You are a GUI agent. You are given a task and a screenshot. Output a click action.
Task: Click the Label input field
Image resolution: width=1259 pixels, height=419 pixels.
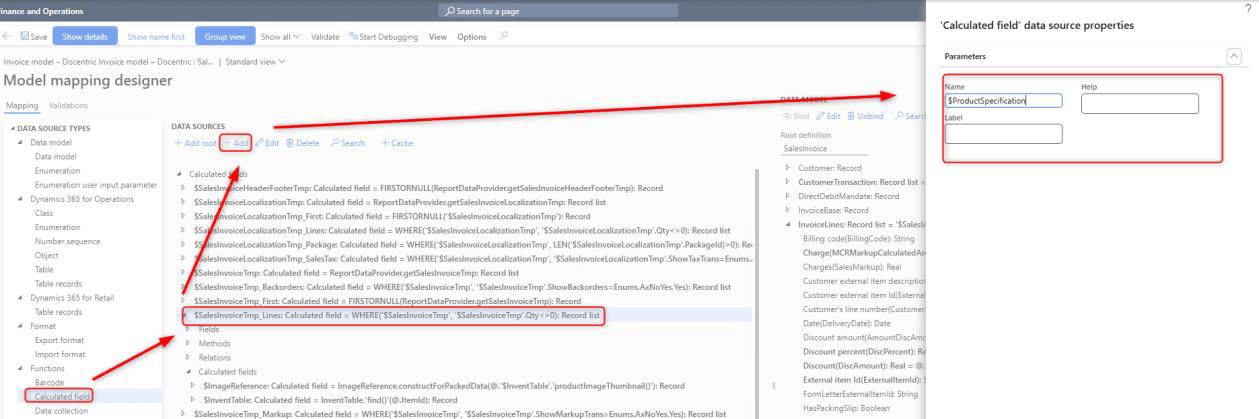[x=1003, y=134]
